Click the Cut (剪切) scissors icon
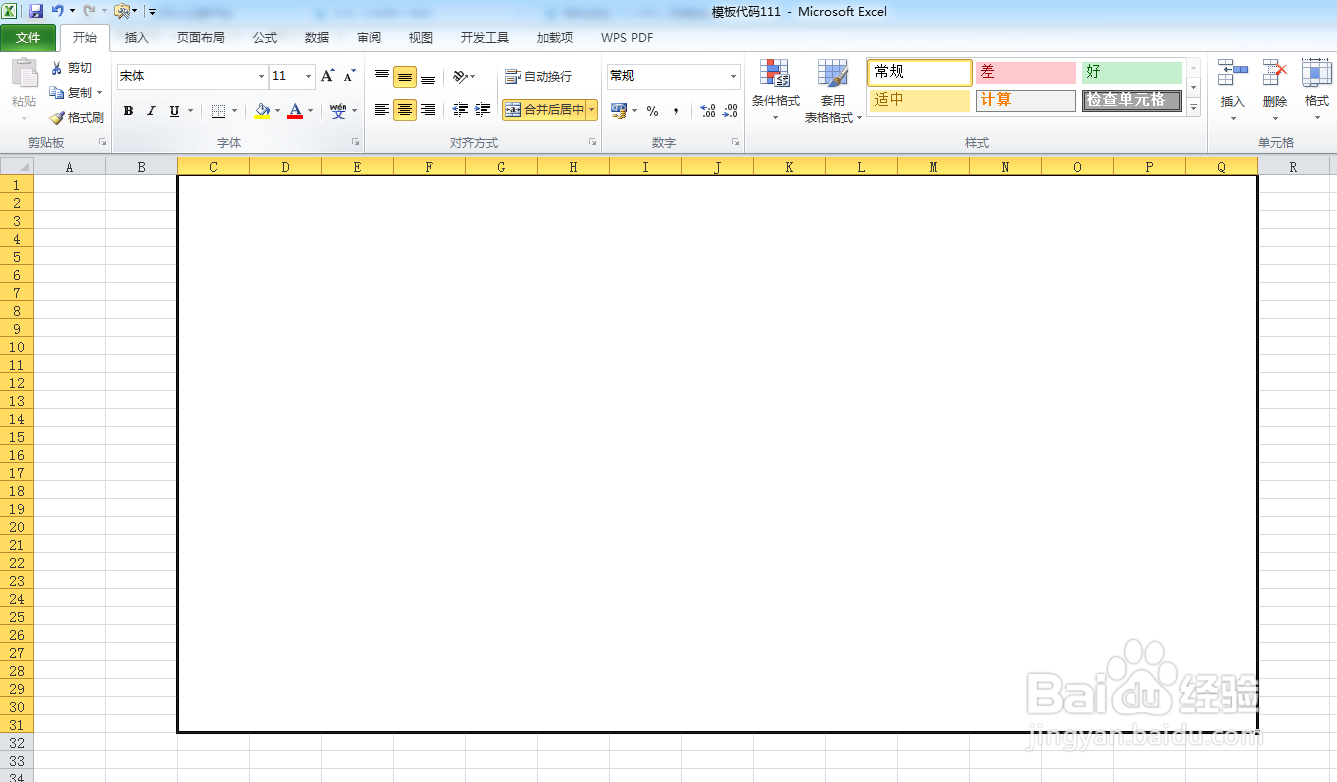Image resolution: width=1337 pixels, height=782 pixels. coord(57,68)
